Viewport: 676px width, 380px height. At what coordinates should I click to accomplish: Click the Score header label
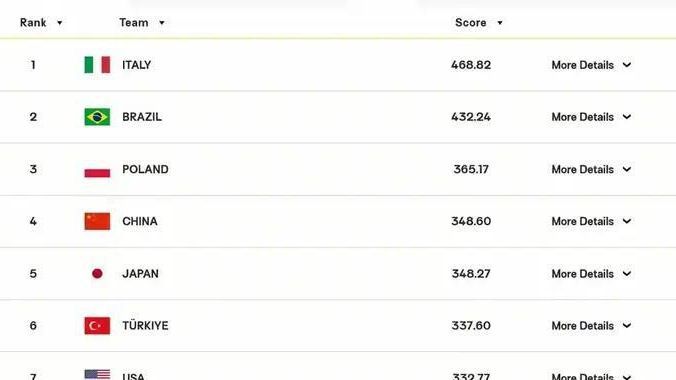(x=470, y=22)
